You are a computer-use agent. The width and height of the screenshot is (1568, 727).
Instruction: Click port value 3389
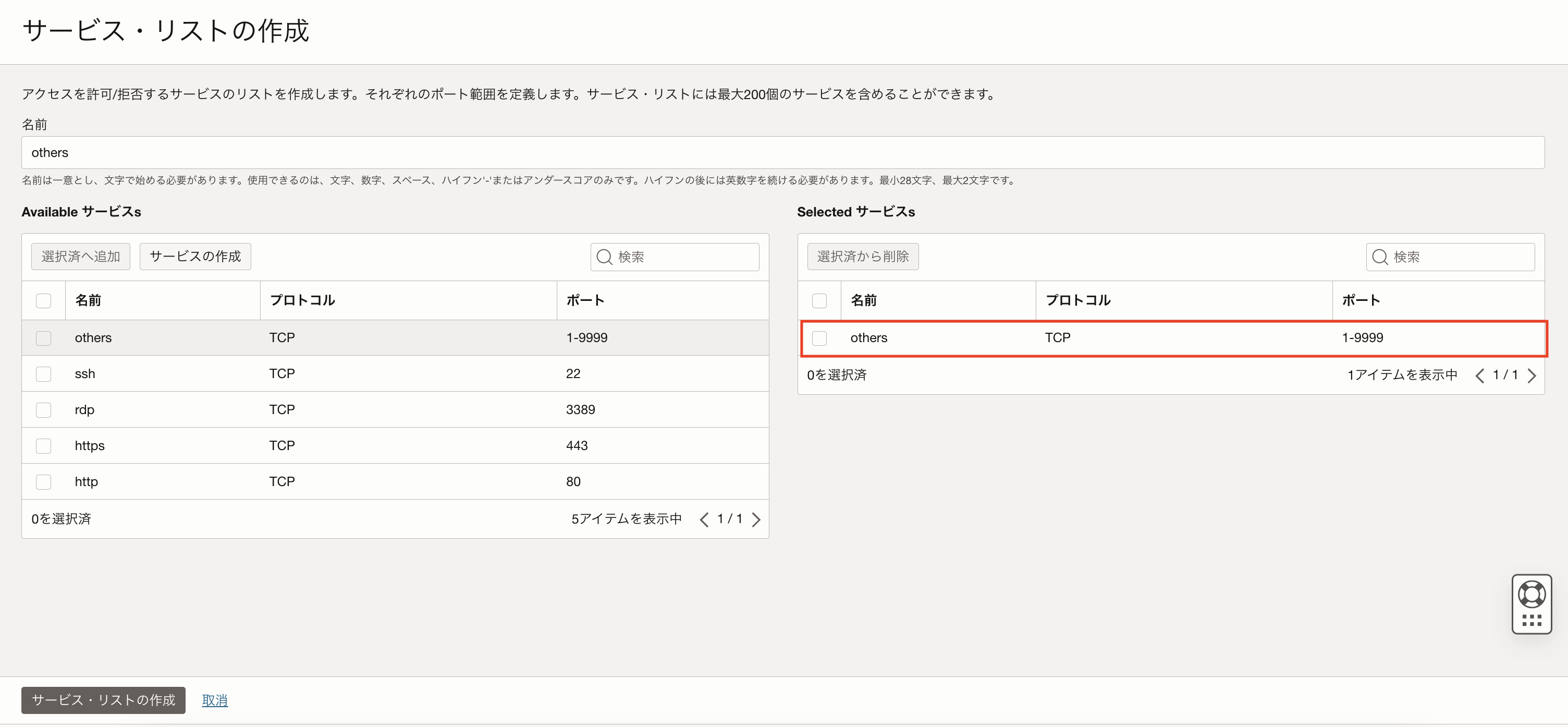coord(581,410)
